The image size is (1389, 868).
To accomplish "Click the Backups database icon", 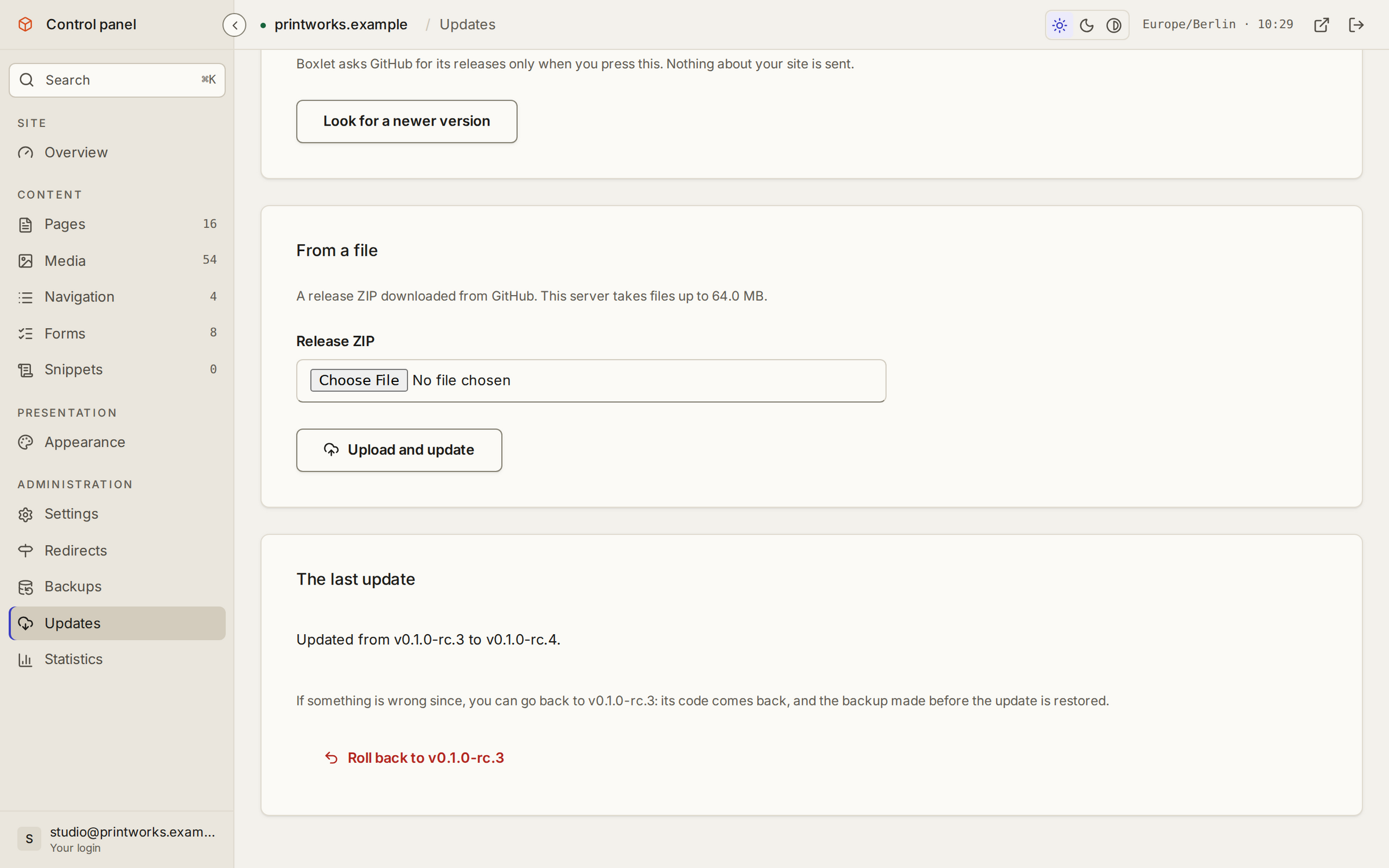I will tap(25, 587).
